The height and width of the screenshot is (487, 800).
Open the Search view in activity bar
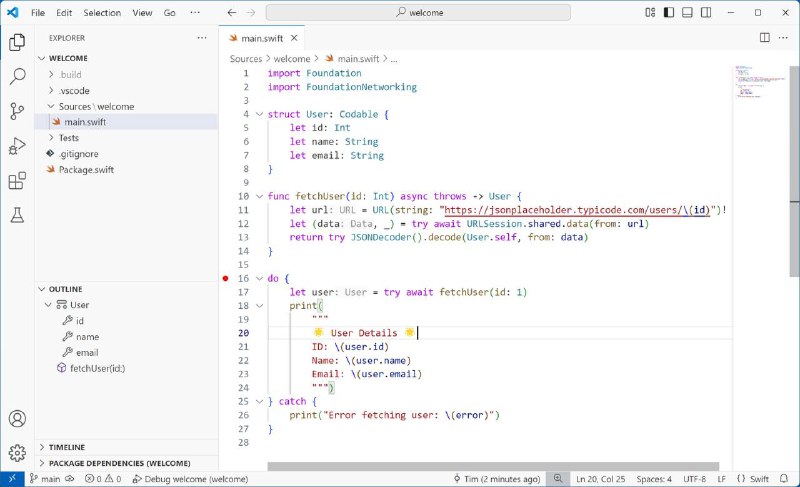pyautogui.click(x=17, y=76)
